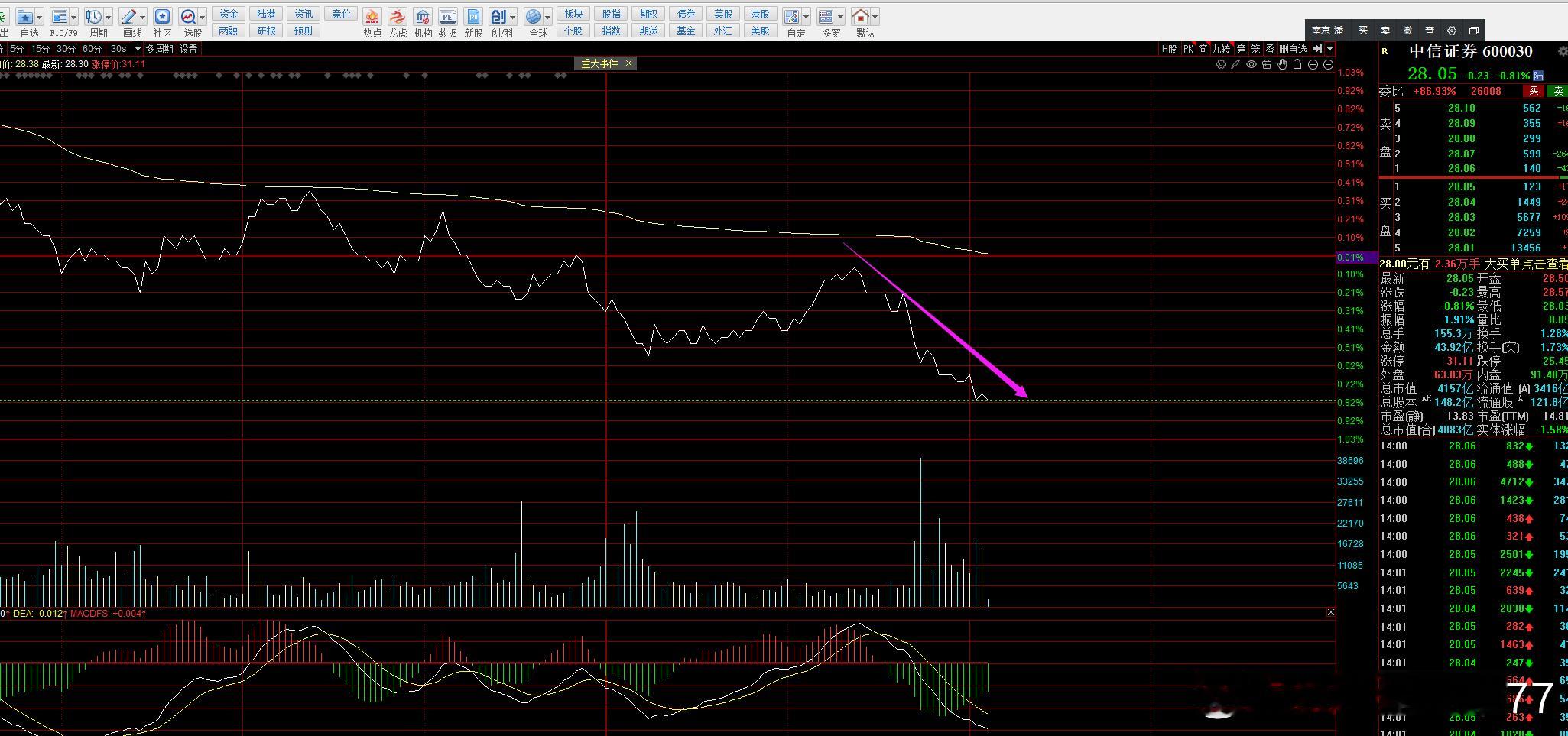Toggle the 竞 auction view button
This screenshot has height=736, width=1568.
coord(1241,49)
